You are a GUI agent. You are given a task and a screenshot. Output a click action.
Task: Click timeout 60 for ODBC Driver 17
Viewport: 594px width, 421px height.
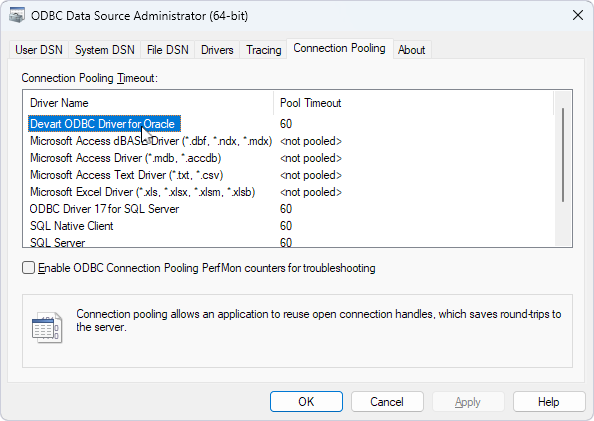click(286, 209)
